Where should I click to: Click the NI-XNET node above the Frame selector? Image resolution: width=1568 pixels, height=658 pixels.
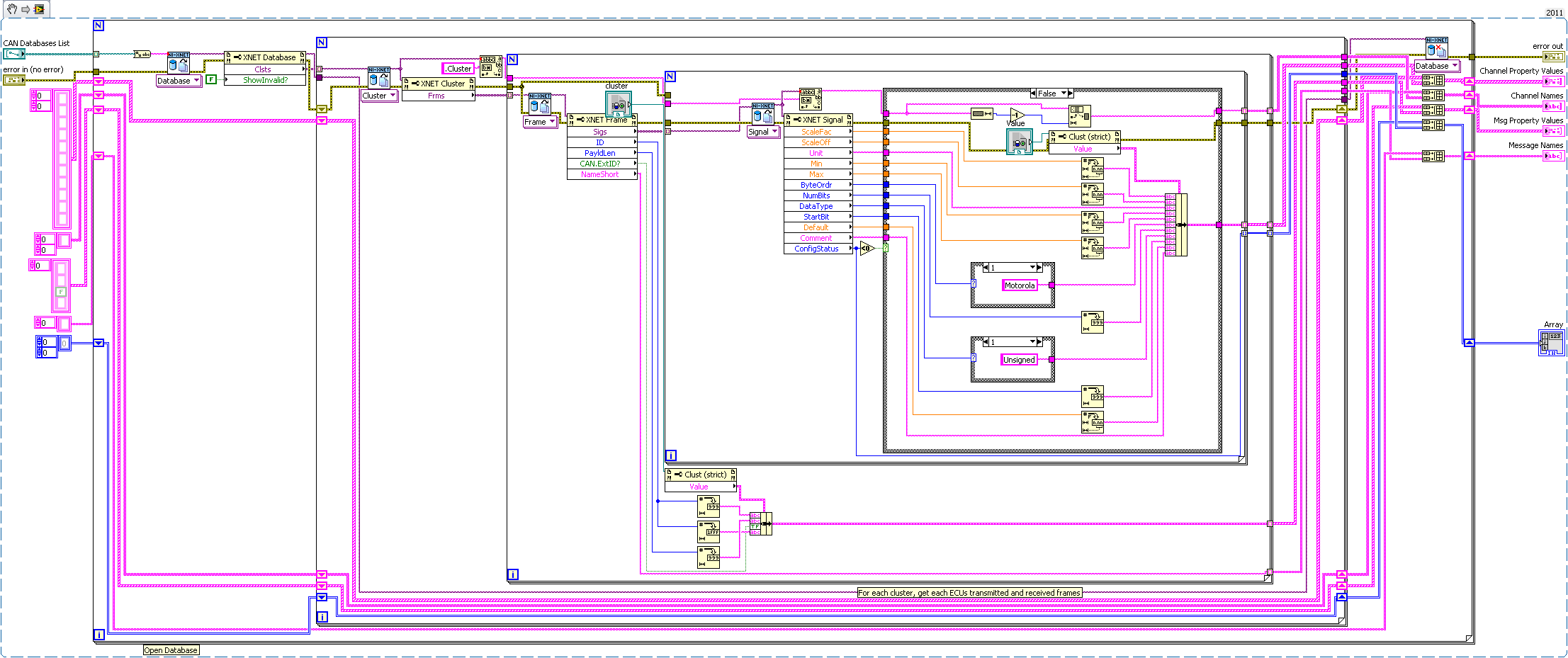(x=540, y=104)
